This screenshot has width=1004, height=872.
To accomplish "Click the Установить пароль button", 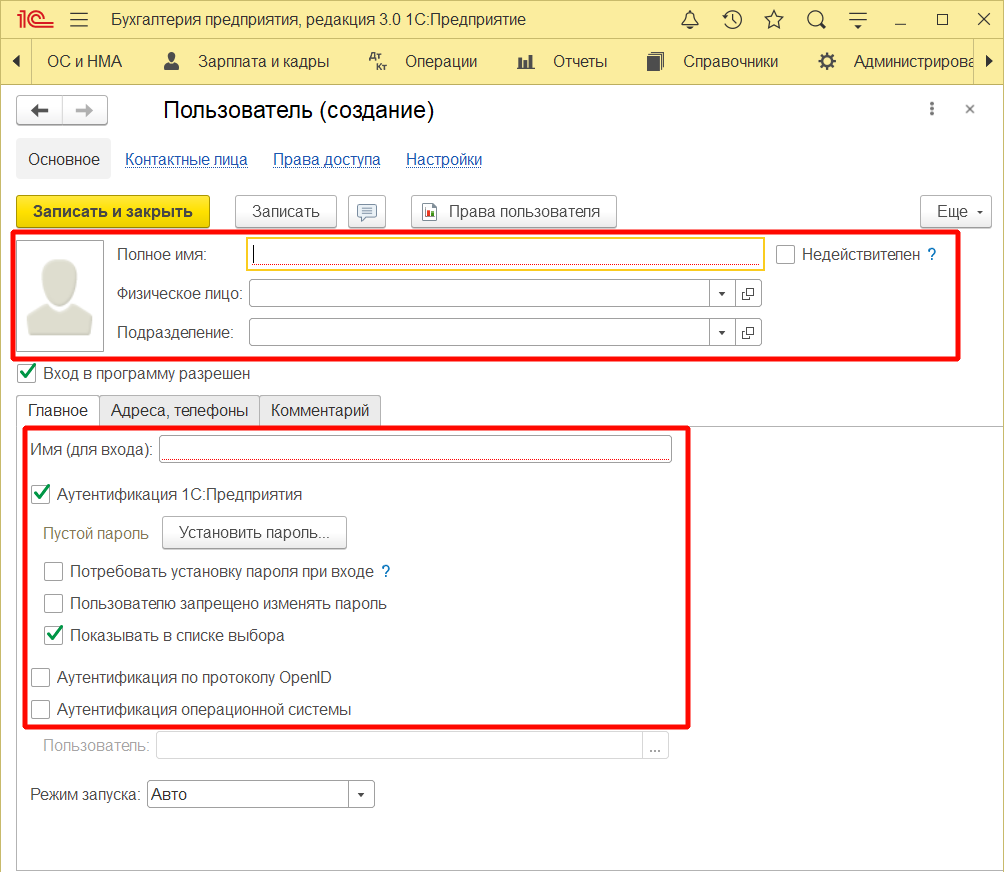I will 254,533.
